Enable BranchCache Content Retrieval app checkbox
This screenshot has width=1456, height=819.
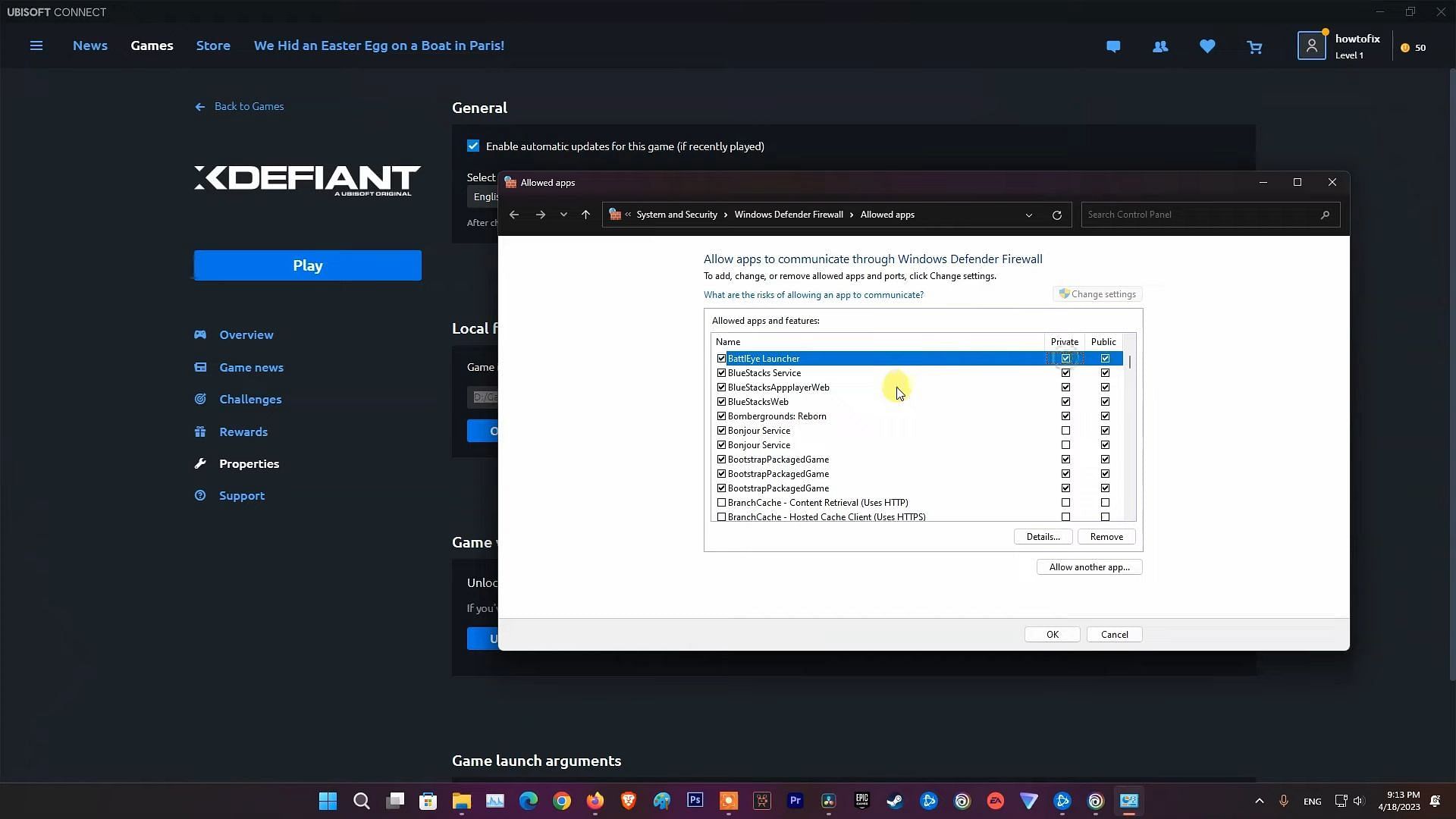click(x=721, y=503)
